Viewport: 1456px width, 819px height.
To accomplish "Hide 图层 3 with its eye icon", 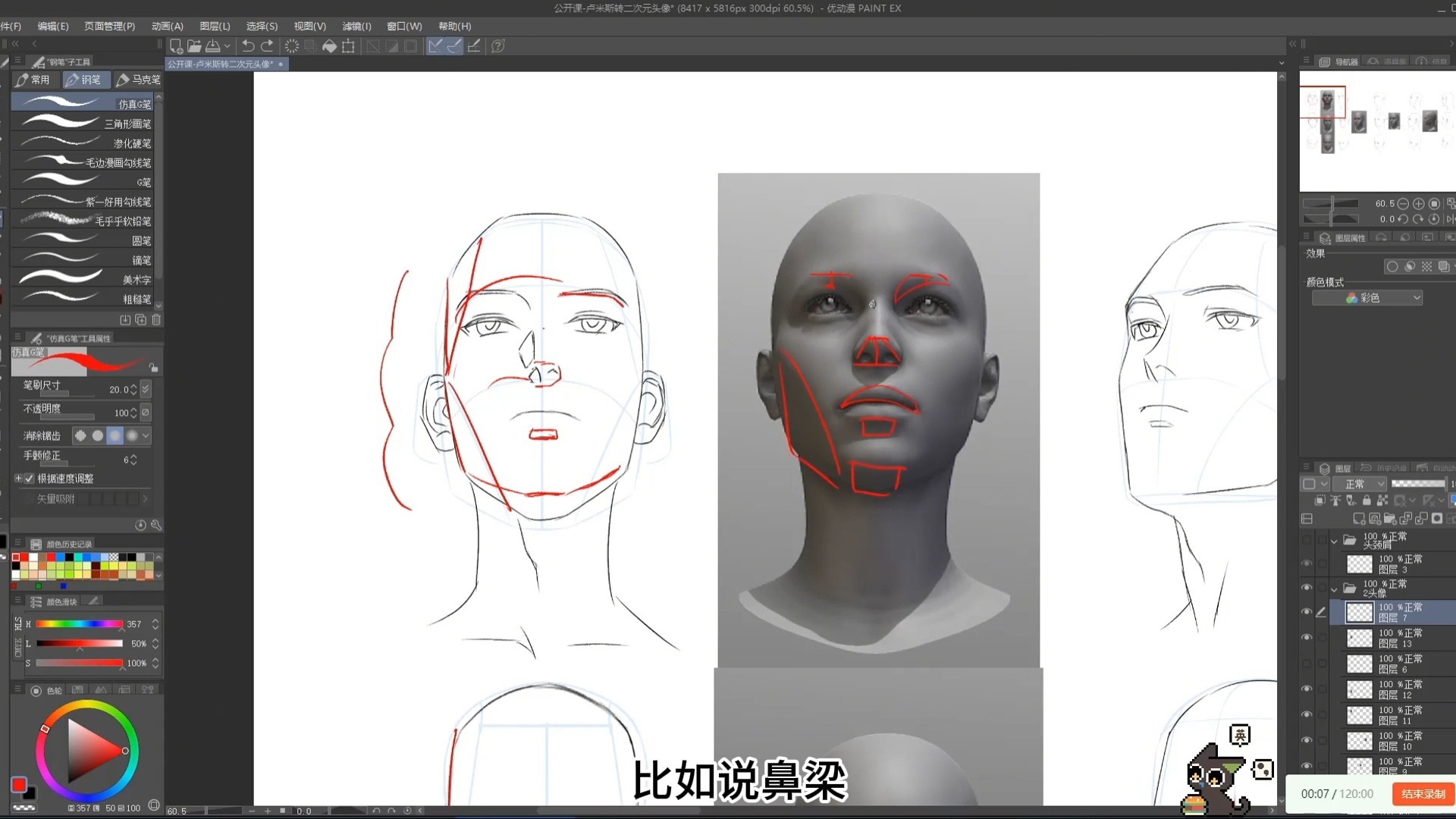I will (1307, 563).
